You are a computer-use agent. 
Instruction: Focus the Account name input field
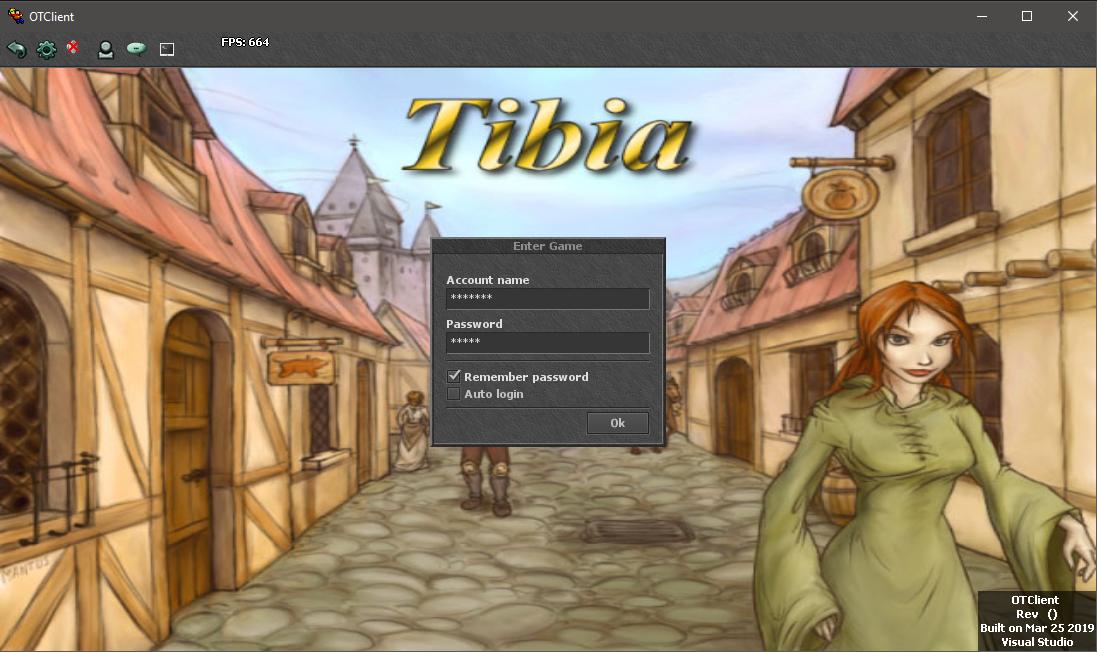tap(548, 299)
